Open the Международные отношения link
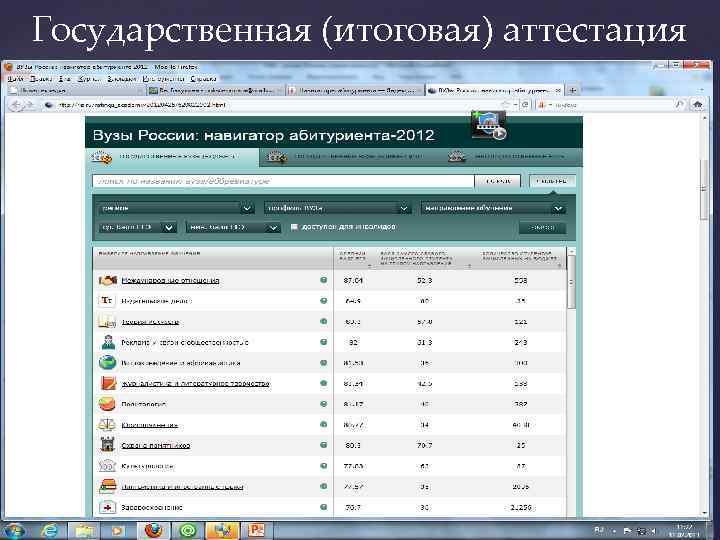 point(170,280)
